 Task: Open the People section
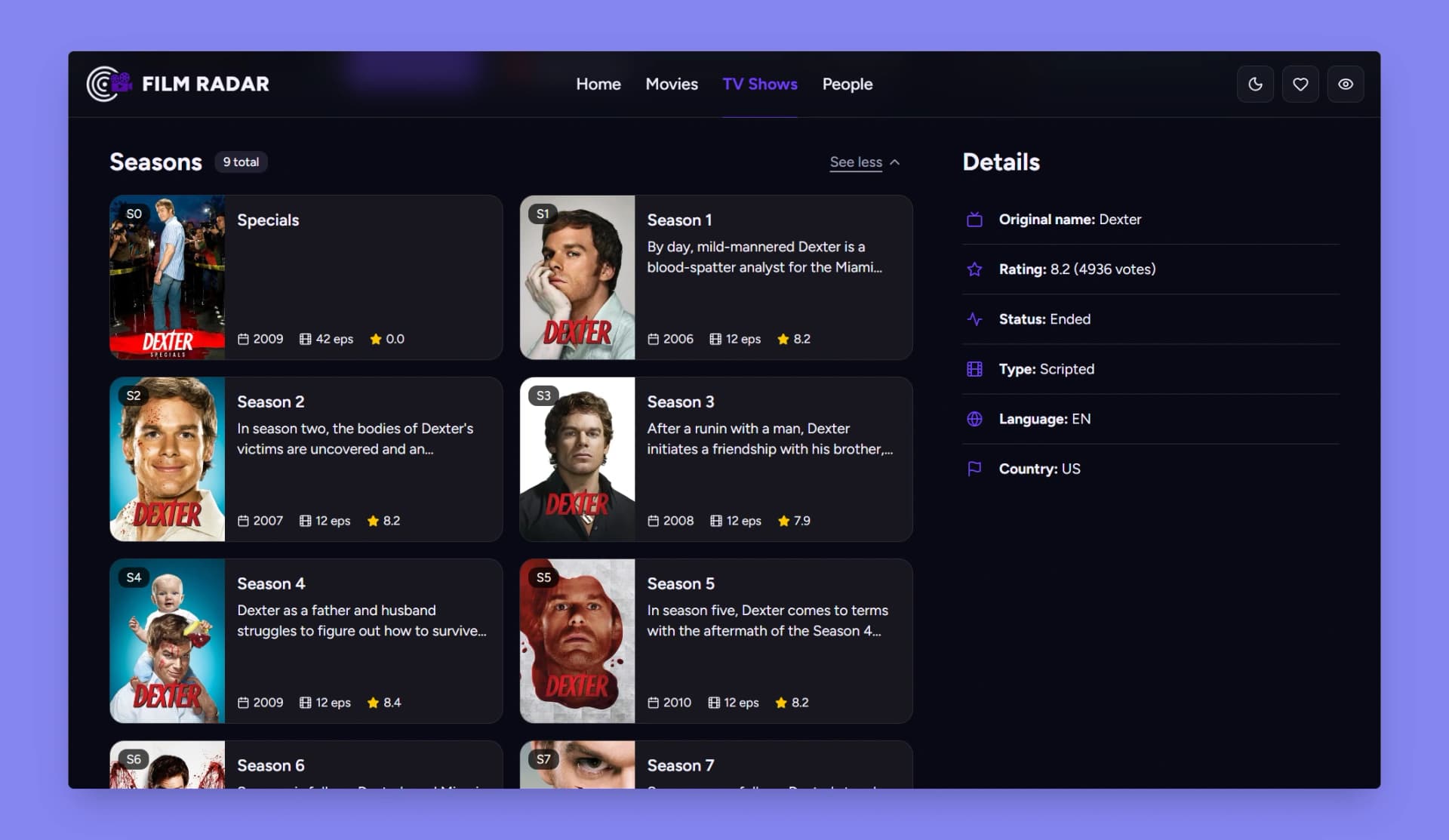tap(848, 84)
